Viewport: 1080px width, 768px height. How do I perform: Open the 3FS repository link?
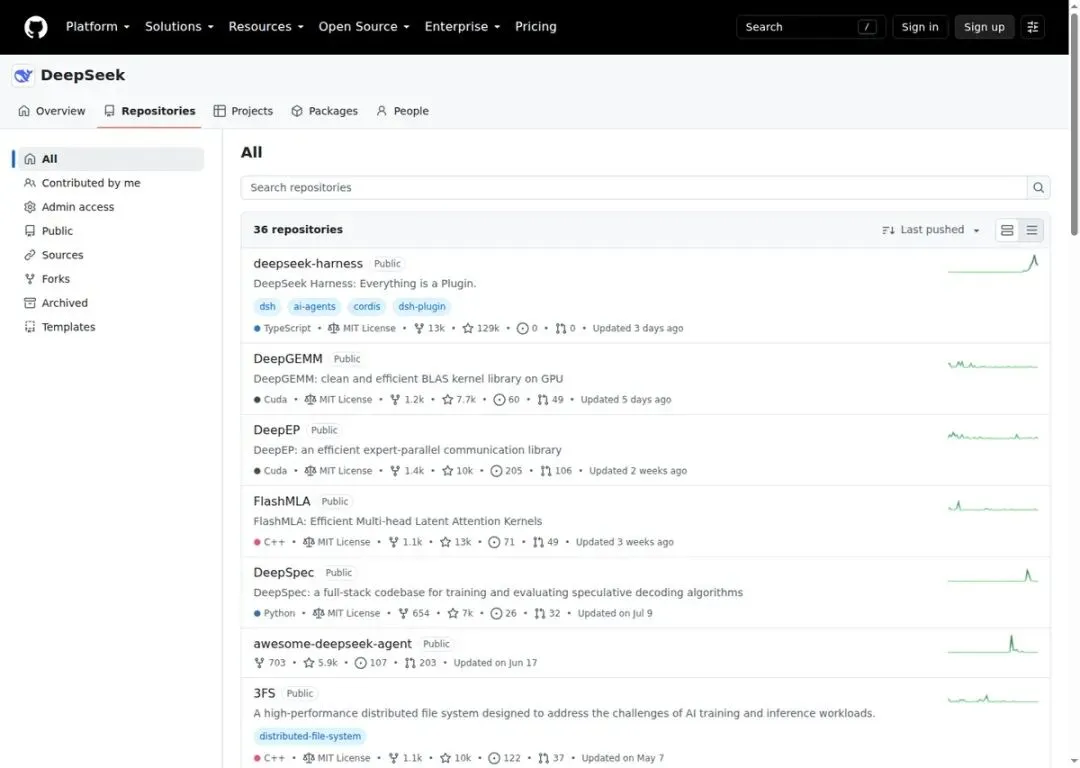[x=264, y=694]
